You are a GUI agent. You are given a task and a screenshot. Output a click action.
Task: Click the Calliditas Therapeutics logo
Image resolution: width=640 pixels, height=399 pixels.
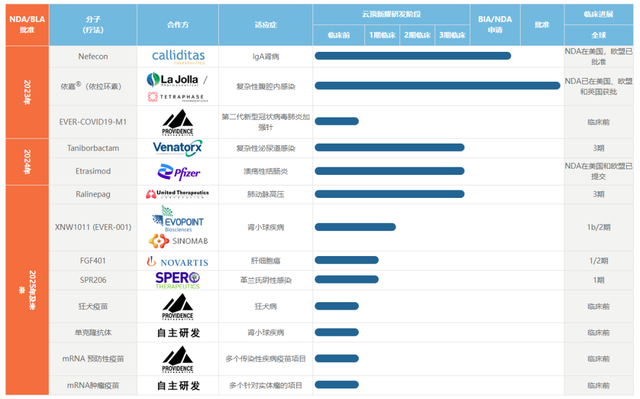click(x=178, y=57)
